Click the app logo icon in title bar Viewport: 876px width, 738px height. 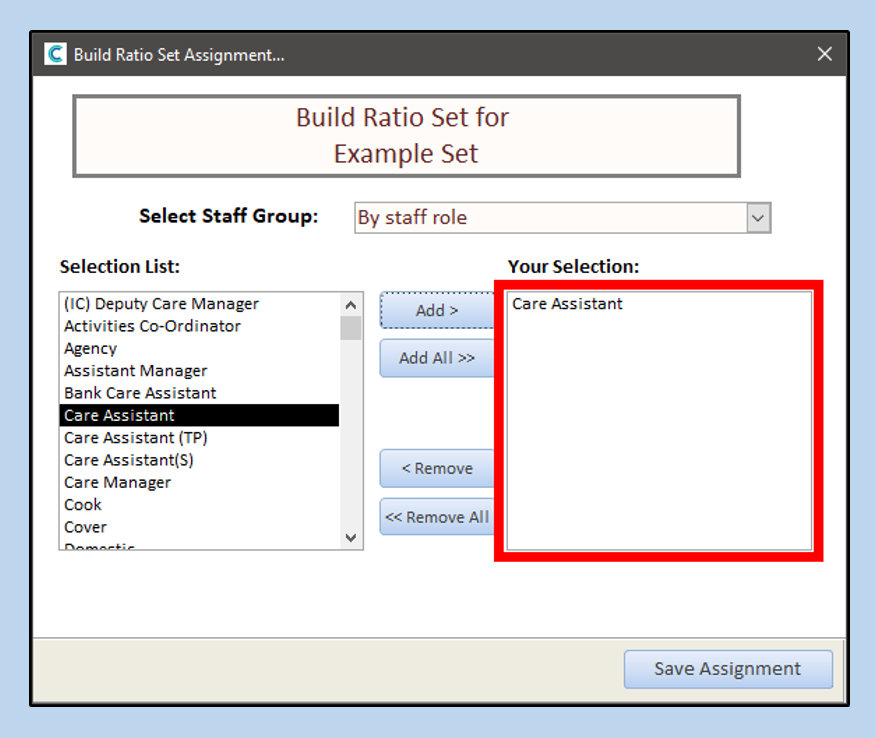click(x=56, y=54)
